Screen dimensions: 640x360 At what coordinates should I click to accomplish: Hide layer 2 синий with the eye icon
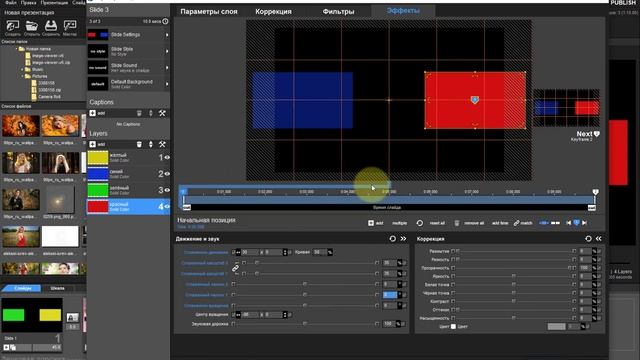167,173
